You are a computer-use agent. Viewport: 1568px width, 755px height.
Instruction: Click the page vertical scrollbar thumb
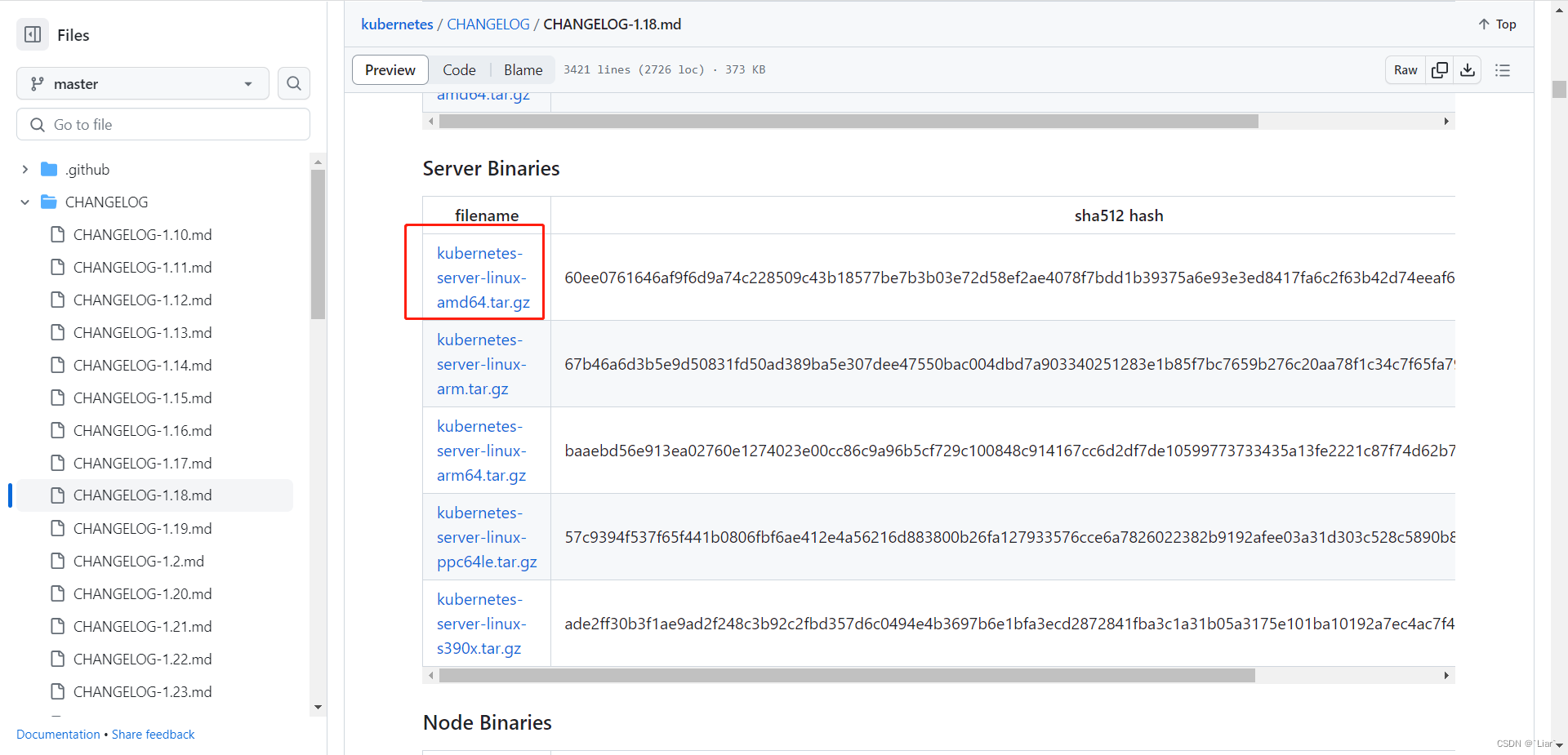pos(1560,90)
